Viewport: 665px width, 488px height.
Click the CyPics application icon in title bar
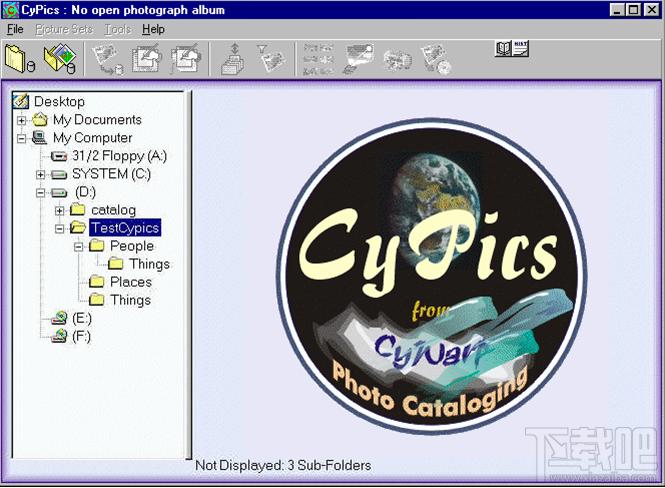click(10, 10)
